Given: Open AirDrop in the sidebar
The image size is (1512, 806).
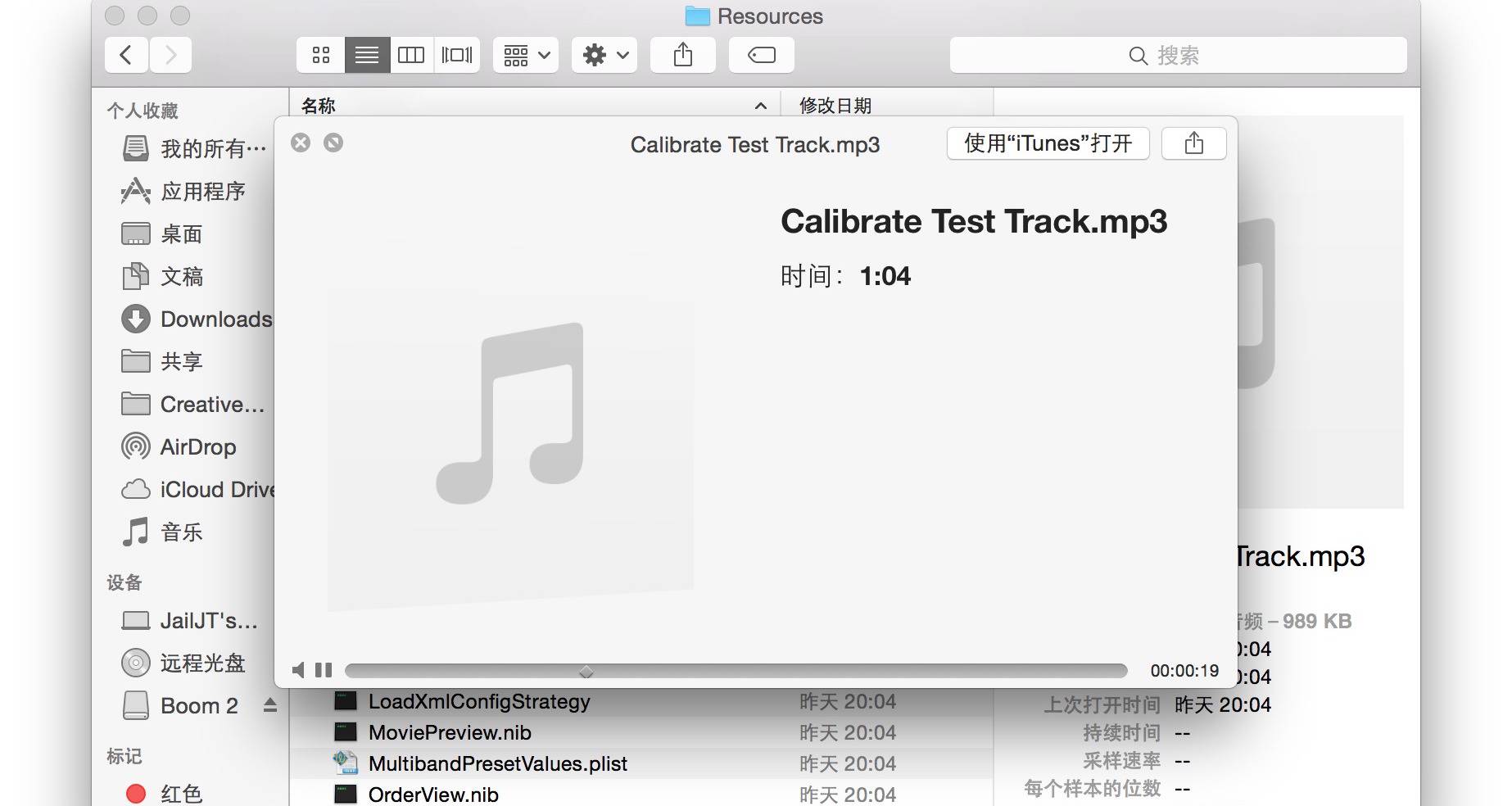Looking at the screenshot, I should coord(197,447).
